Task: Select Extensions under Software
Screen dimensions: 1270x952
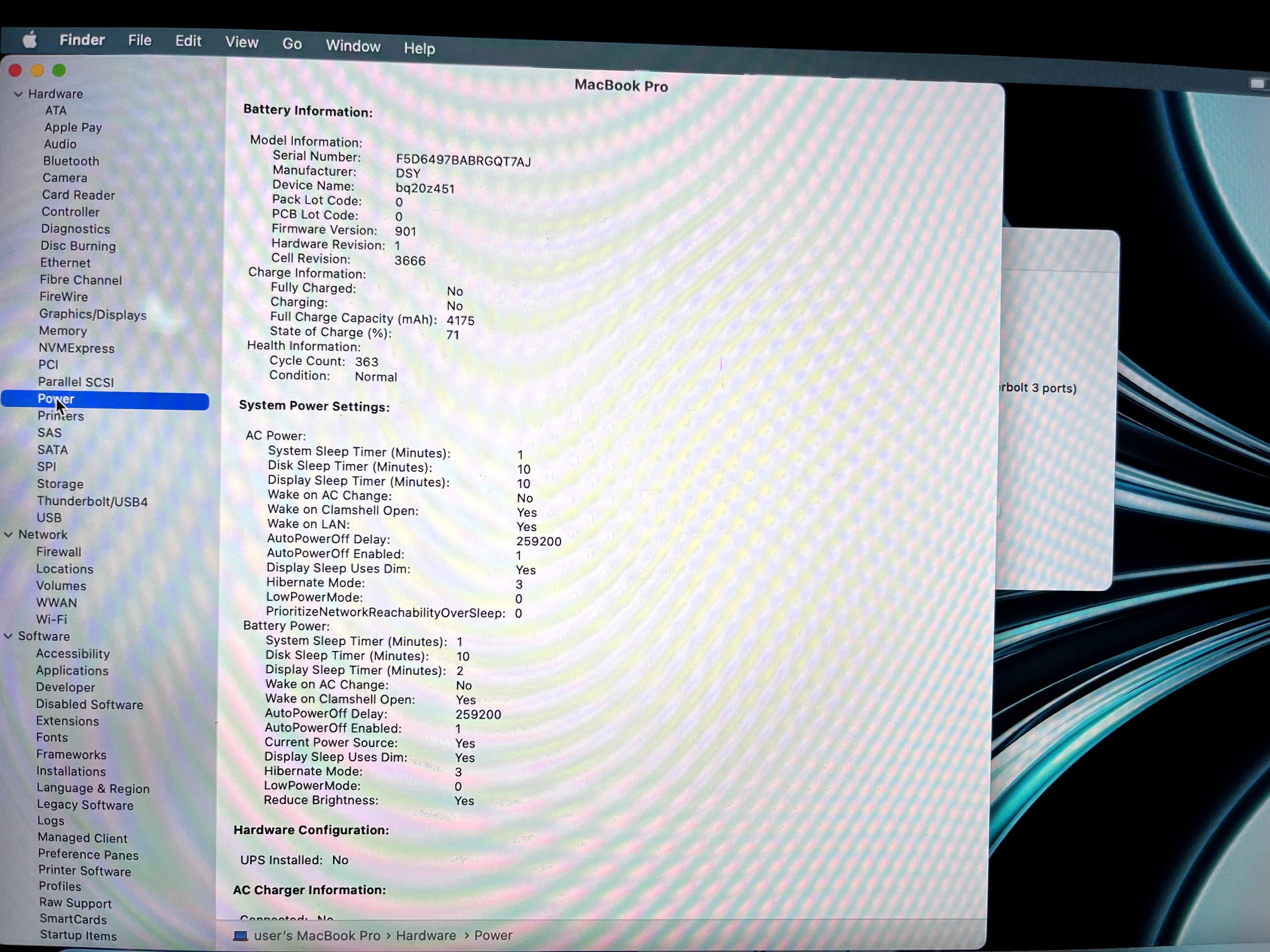Action: pos(68,721)
